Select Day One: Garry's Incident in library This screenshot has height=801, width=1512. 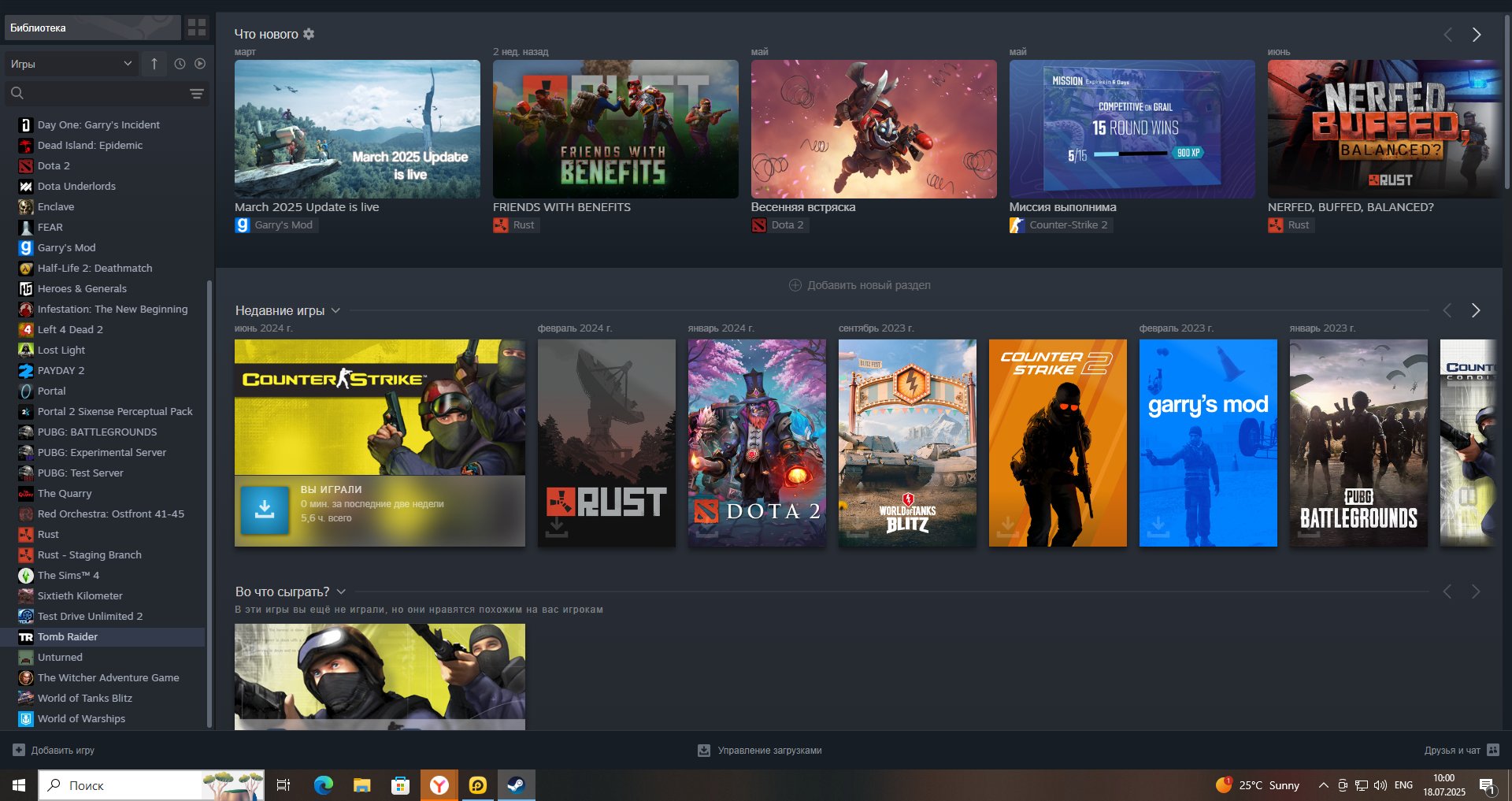pyautogui.click(x=104, y=124)
